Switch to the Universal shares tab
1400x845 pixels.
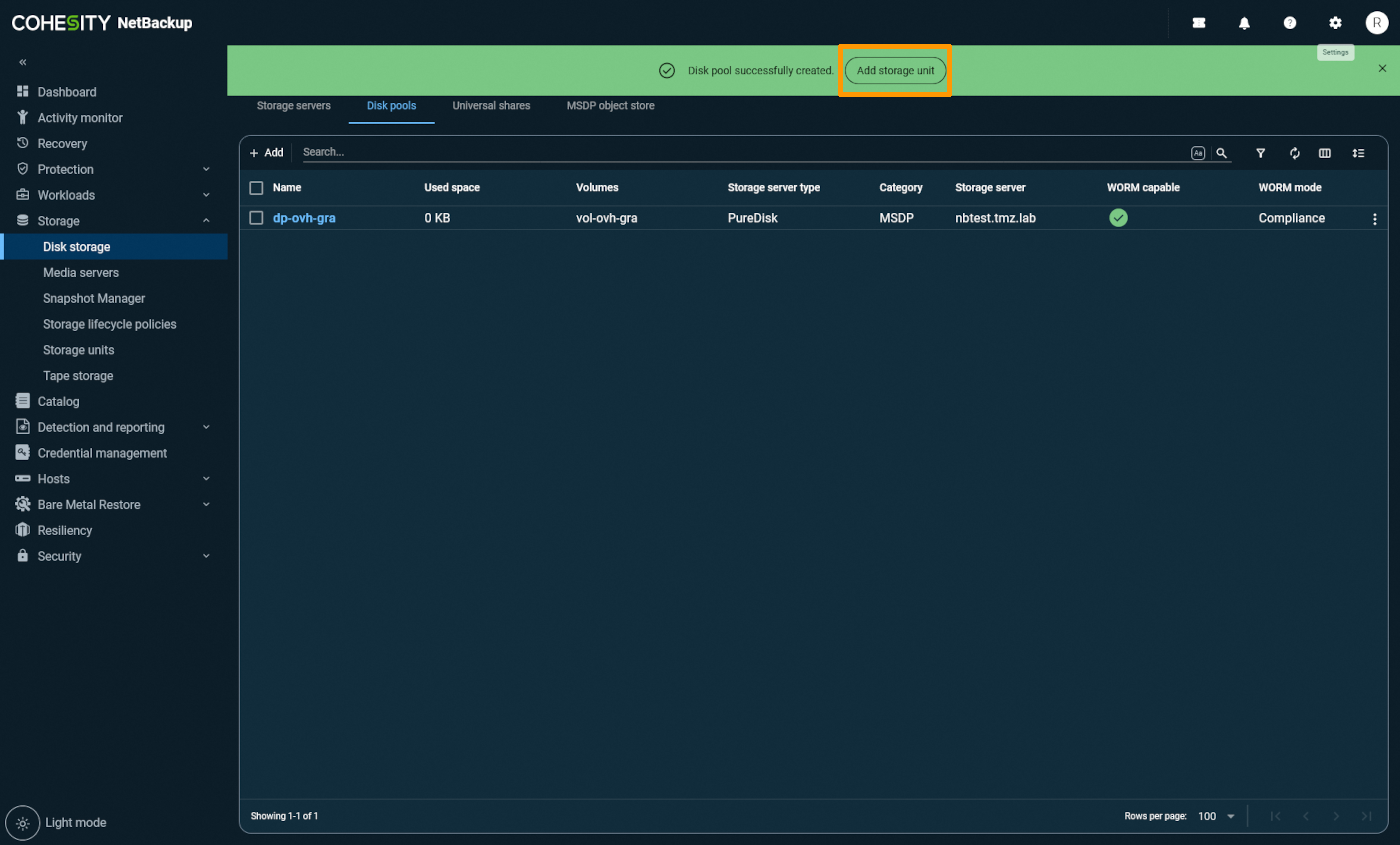point(491,105)
